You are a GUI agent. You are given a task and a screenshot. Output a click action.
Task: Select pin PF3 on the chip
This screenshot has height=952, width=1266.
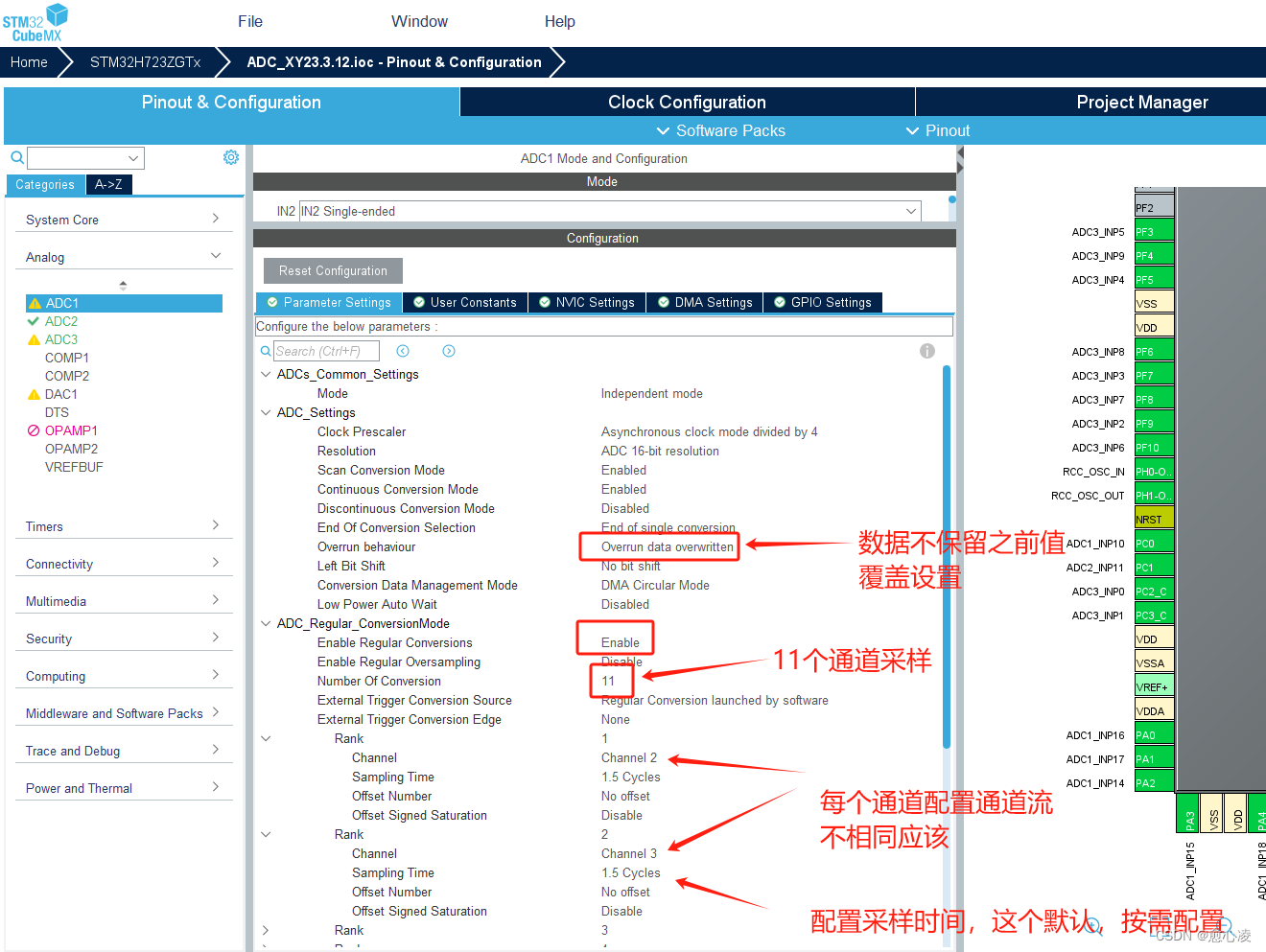(1155, 232)
